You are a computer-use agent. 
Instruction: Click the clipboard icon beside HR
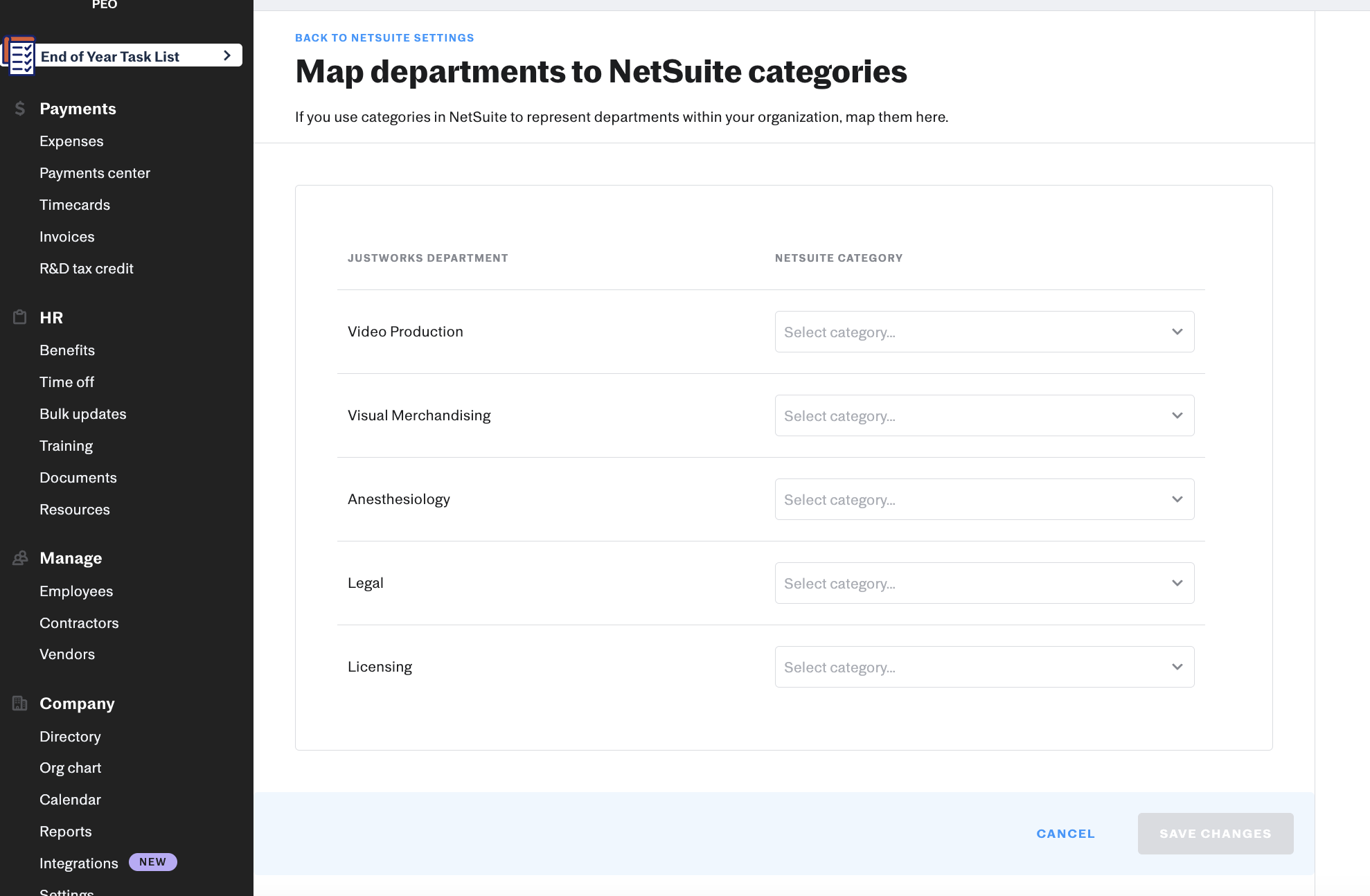coord(19,317)
